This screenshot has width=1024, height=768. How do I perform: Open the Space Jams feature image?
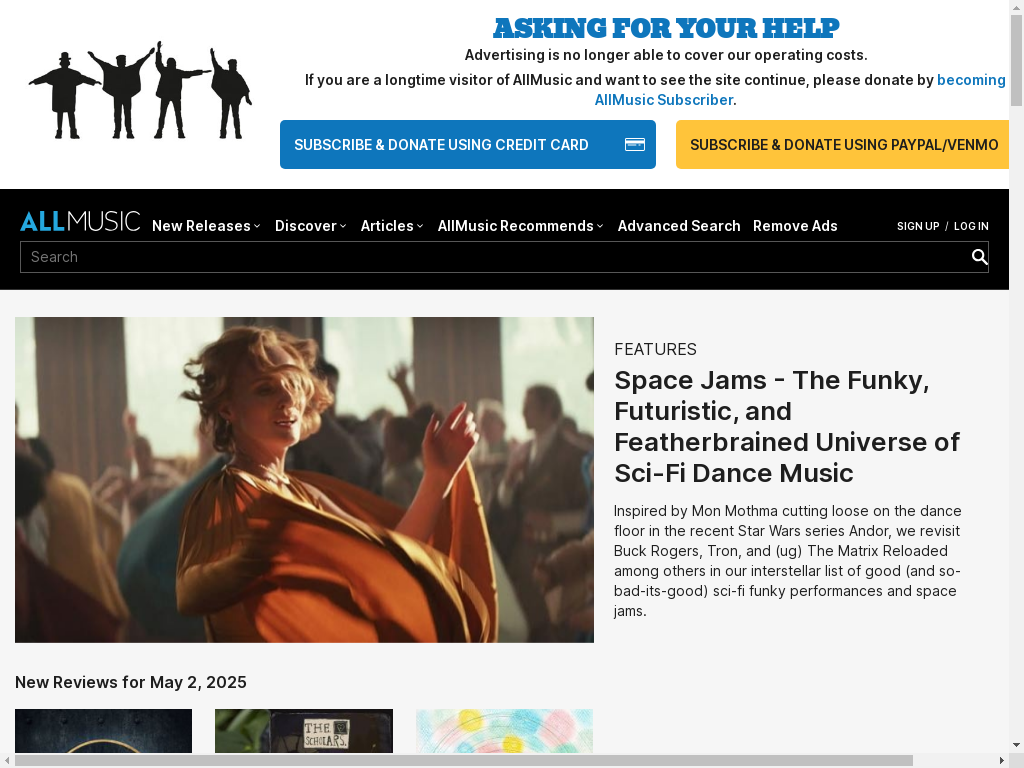click(304, 480)
